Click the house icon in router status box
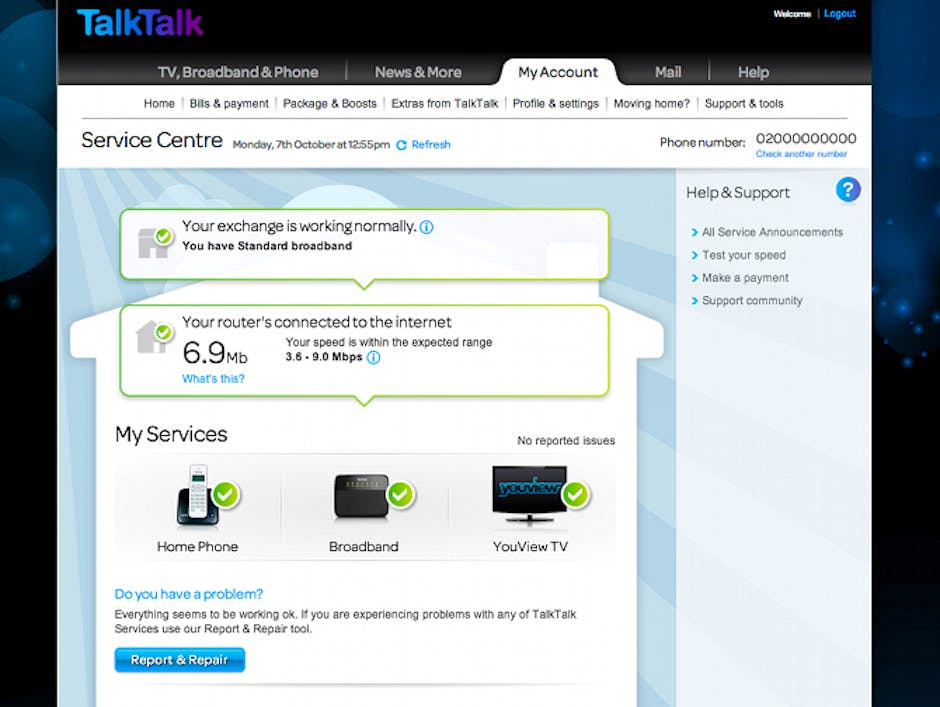This screenshot has width=940, height=707. click(151, 337)
